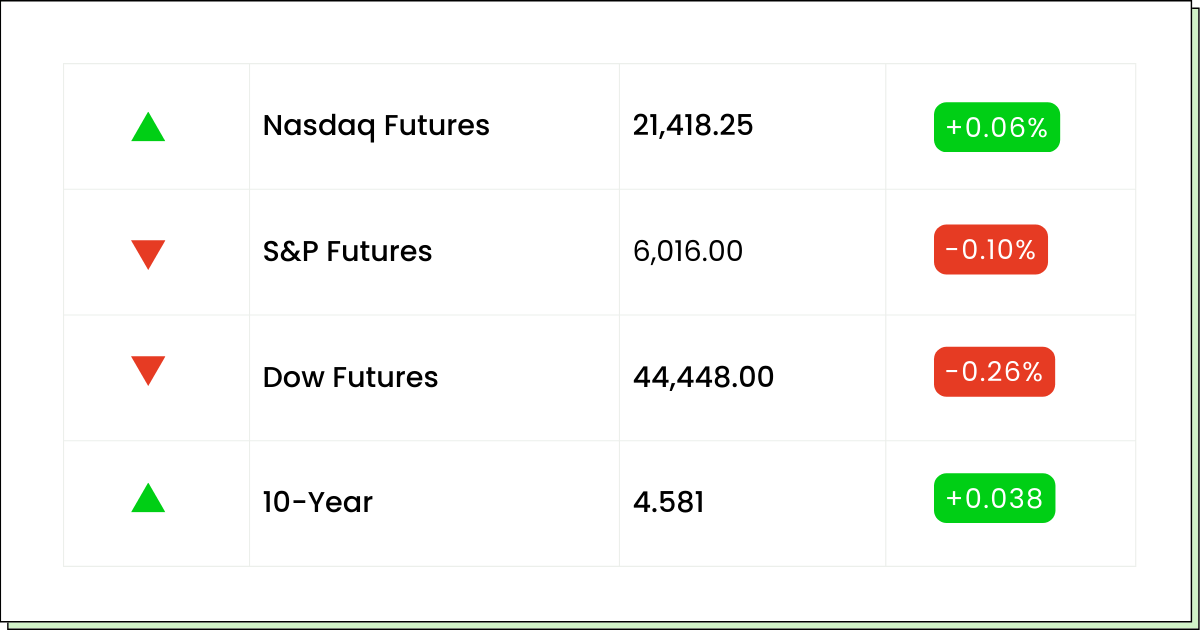Click the 10-Year yield value 4.581
The width and height of the screenshot is (1200, 630).
668,502
